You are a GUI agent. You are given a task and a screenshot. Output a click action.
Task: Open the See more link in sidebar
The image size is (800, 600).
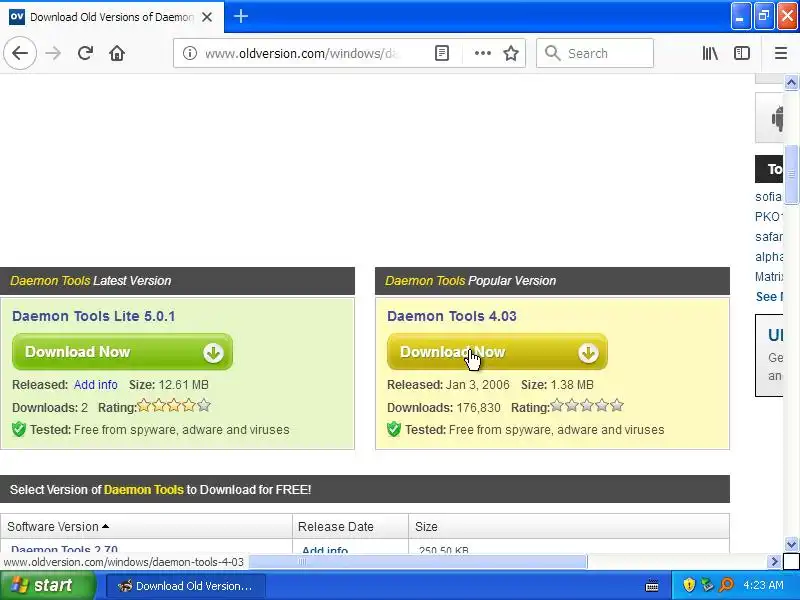(x=769, y=296)
